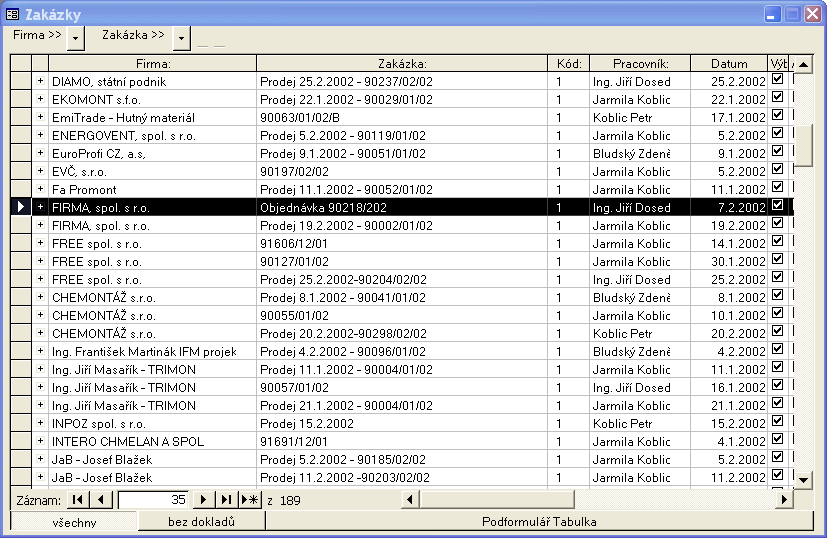Viewport: 827px width, 538px height.
Task: Switch to the bez dokladů tab
Action: (x=201, y=521)
